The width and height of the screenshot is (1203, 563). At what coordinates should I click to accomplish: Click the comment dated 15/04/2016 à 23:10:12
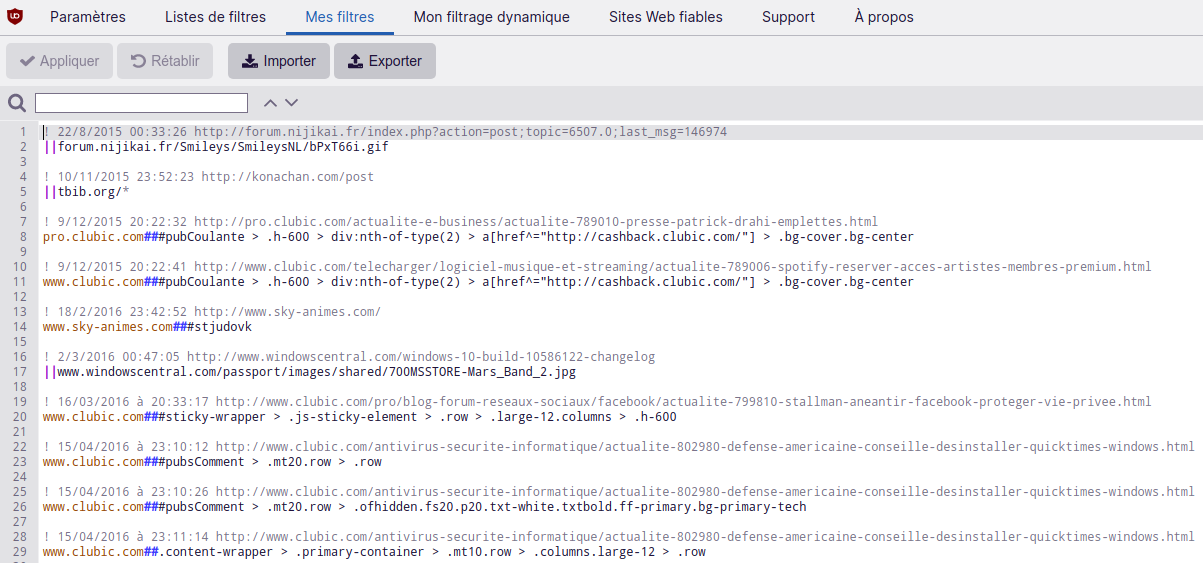click(x=619, y=447)
